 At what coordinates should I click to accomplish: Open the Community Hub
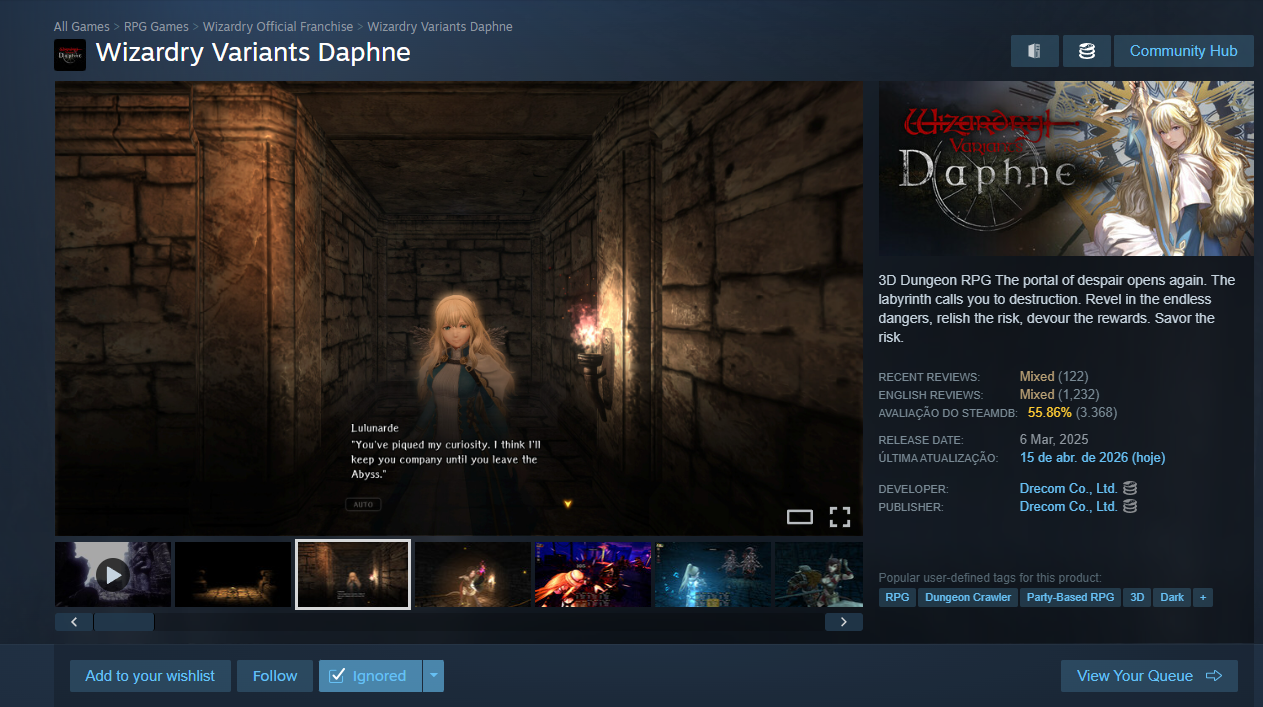1183,51
